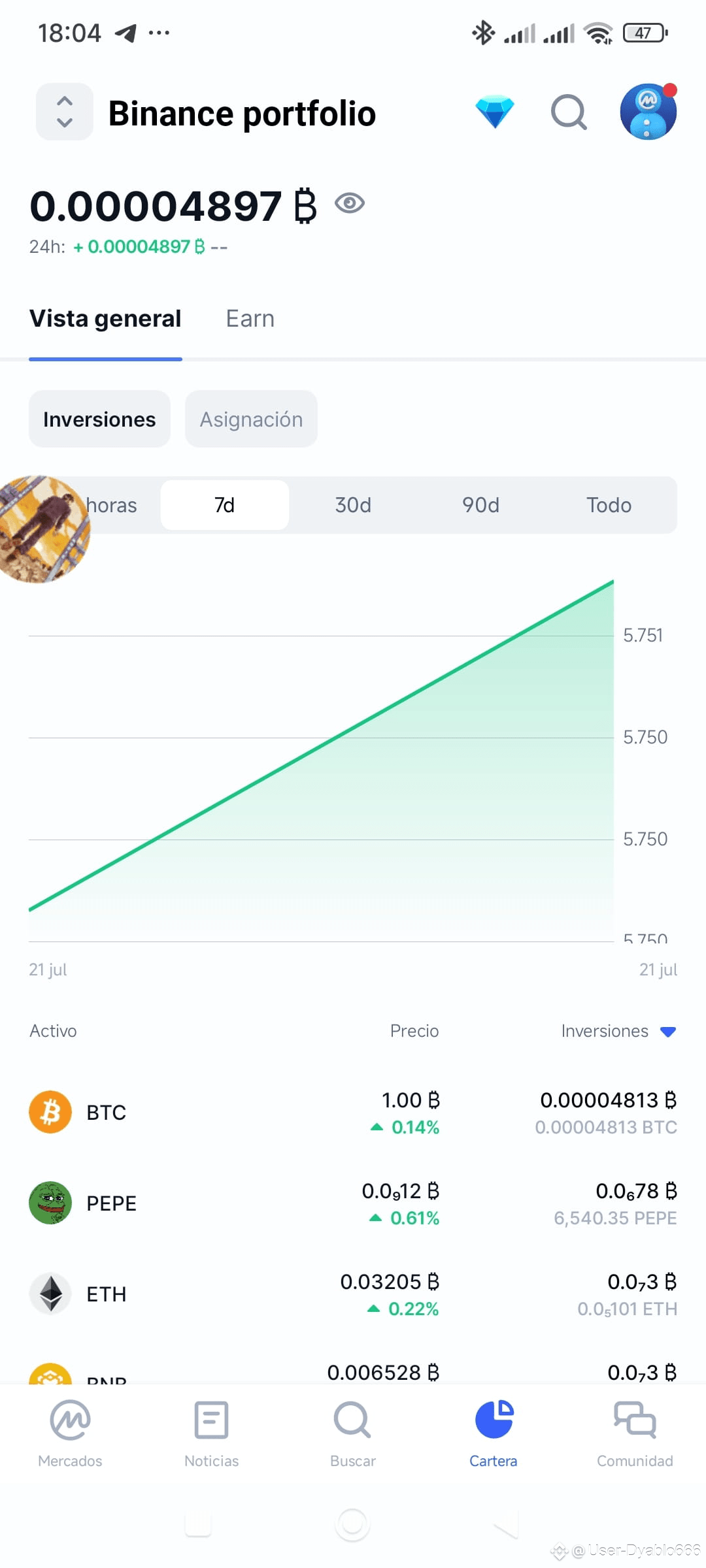
Task: Open the Inversiones sort dropdown
Action: [x=616, y=1031]
